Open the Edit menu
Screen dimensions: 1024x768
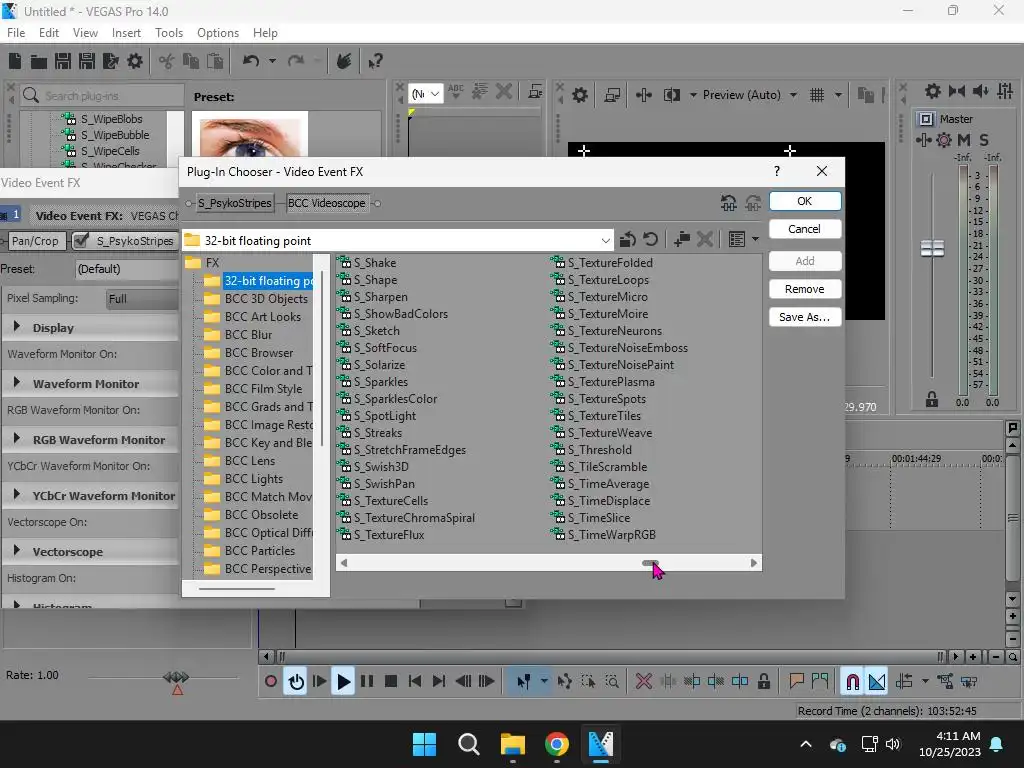pos(49,33)
